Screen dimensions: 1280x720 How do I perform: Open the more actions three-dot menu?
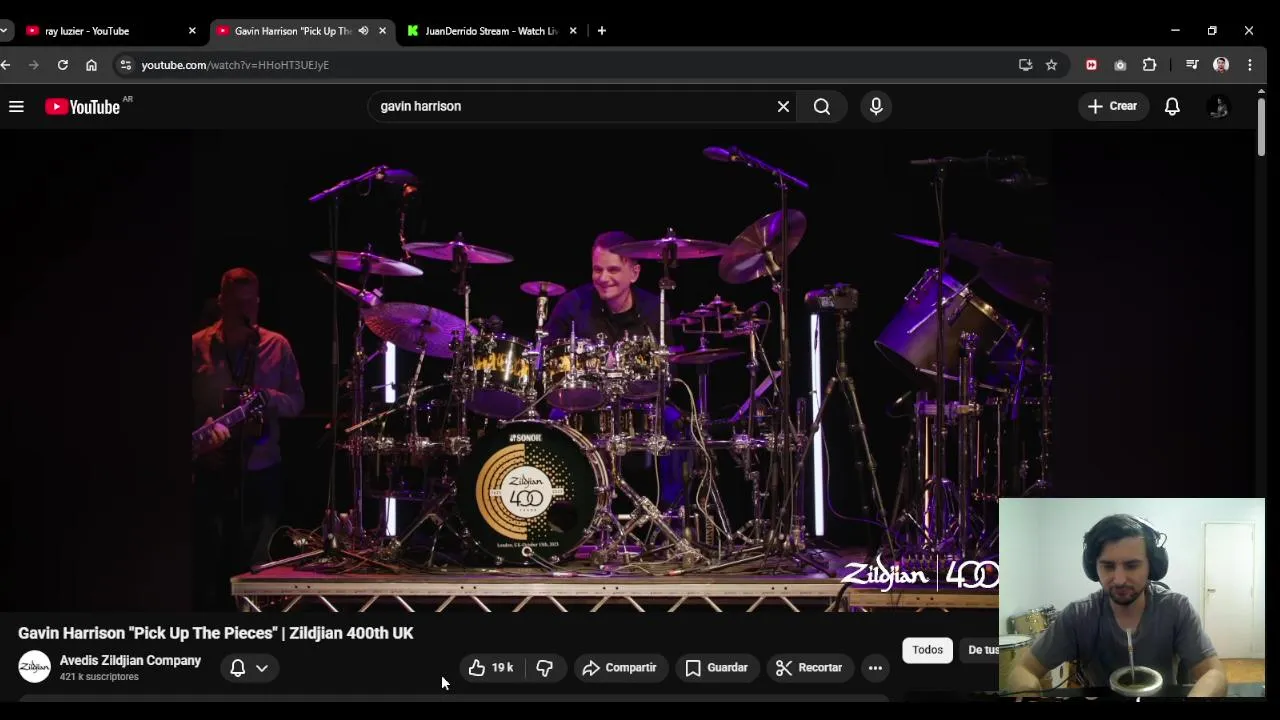pos(875,668)
